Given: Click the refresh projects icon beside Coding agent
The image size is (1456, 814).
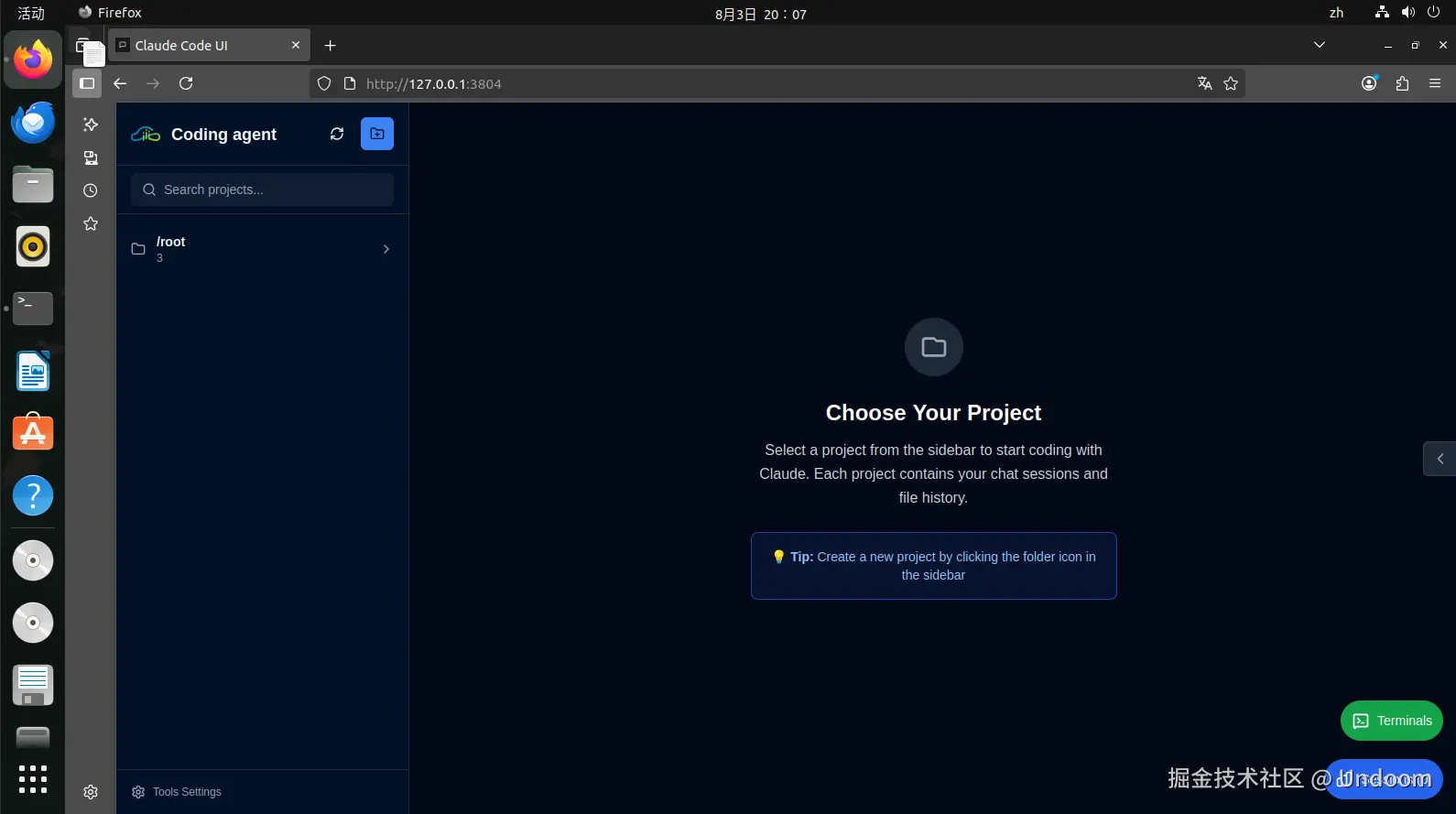Looking at the screenshot, I should pos(337,134).
